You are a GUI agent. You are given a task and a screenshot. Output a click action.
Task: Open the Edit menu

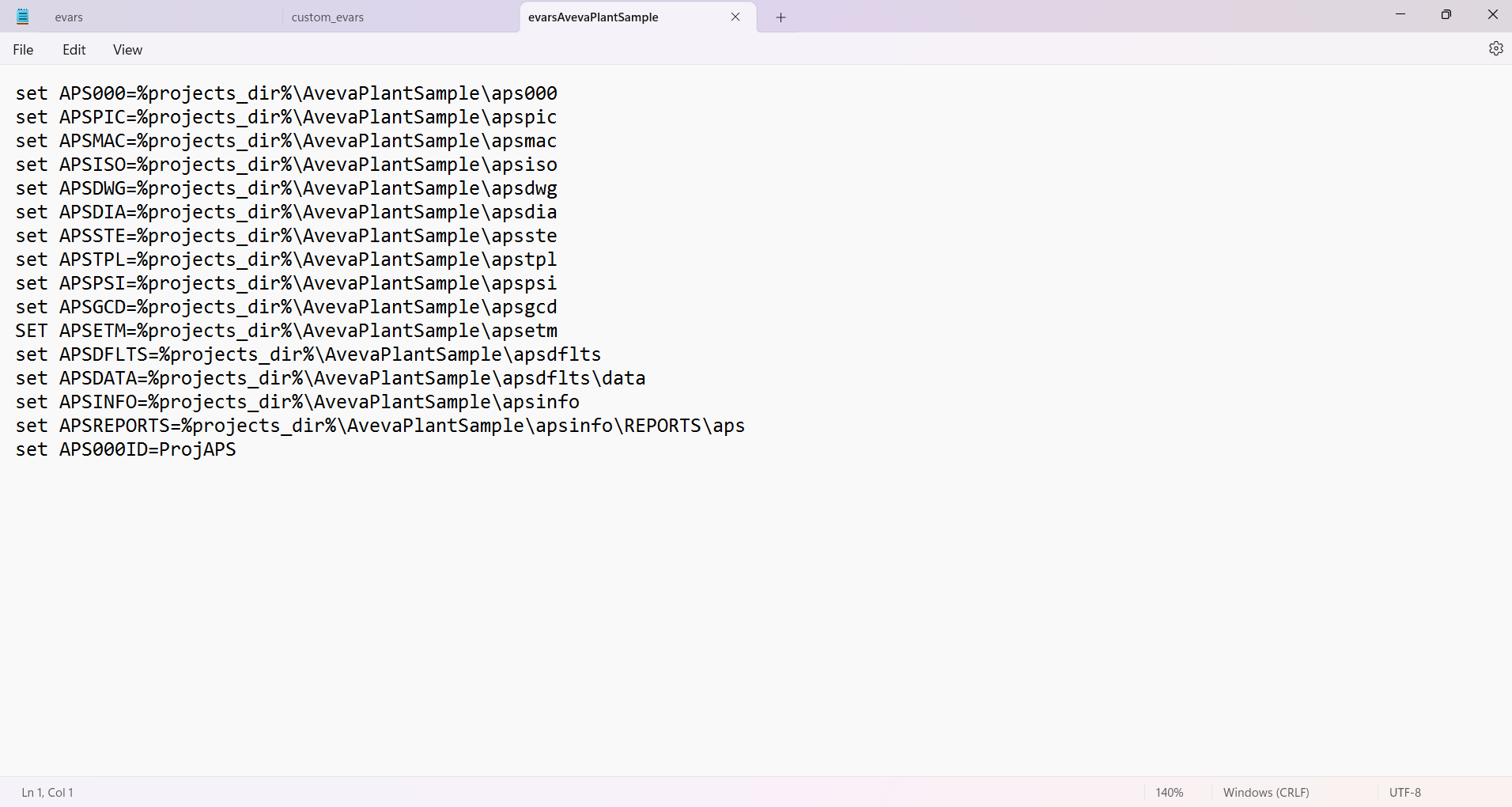pos(74,50)
